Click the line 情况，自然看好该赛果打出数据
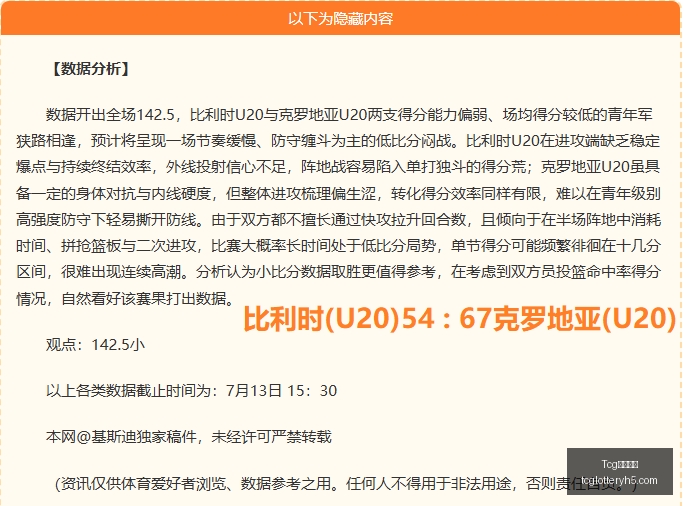Image resolution: width=684 pixels, height=506 pixels. click(125, 298)
